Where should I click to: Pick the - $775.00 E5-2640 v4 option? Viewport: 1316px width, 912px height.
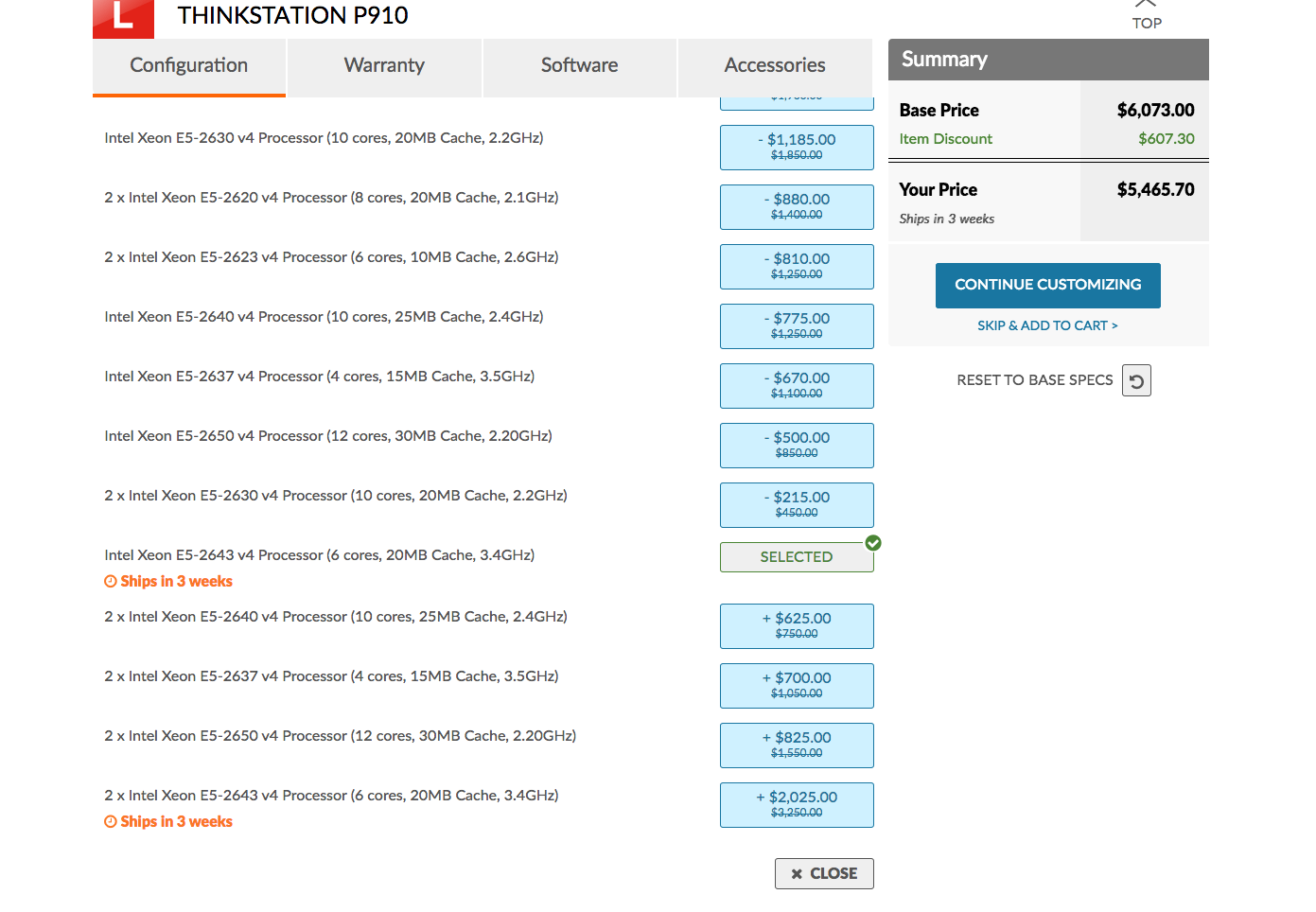(797, 325)
